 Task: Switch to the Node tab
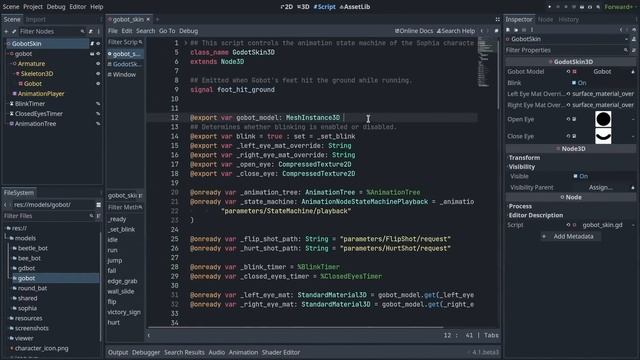pyautogui.click(x=545, y=20)
